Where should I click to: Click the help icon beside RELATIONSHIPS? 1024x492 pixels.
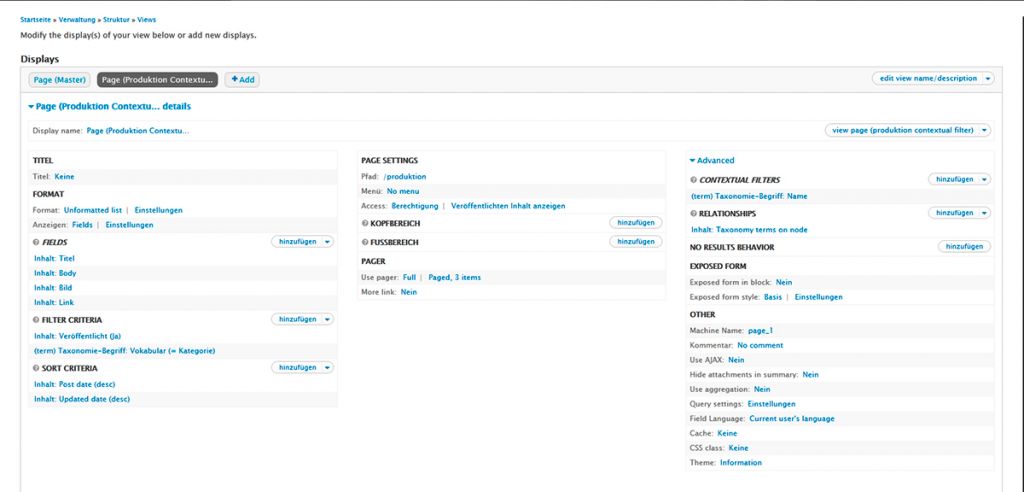693,214
